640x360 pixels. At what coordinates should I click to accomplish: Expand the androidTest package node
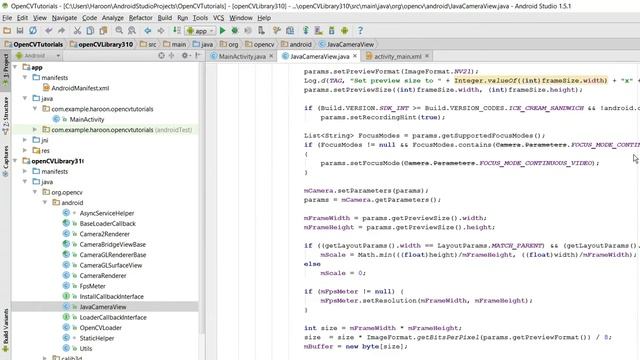coord(35,129)
